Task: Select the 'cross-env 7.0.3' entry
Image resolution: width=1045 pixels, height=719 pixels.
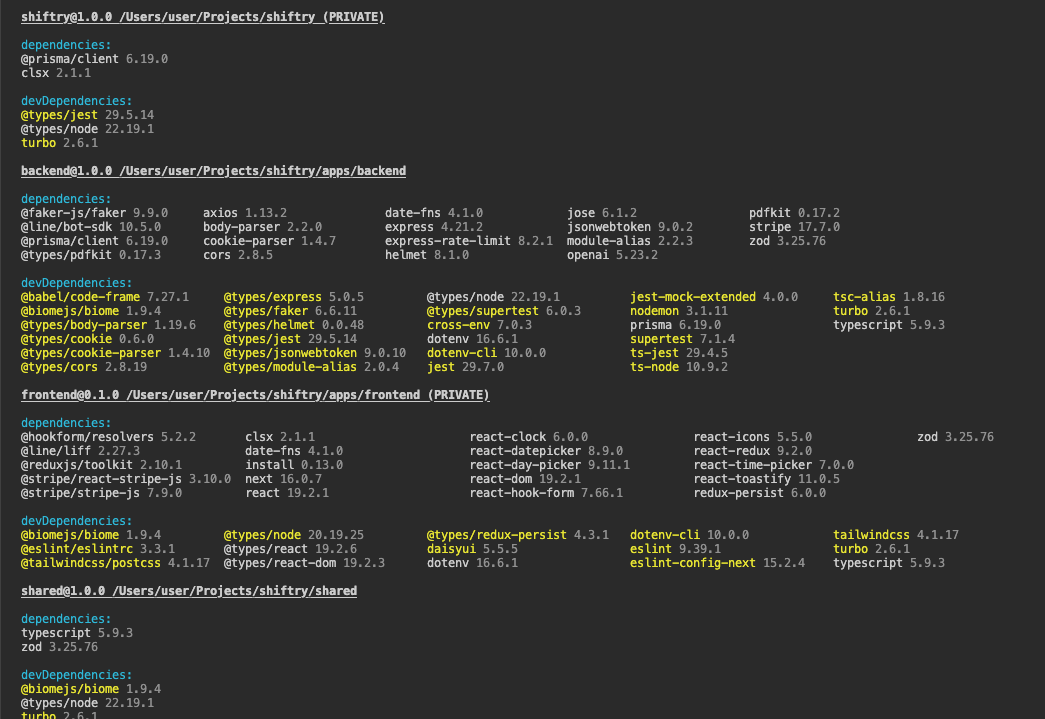Action: [x=479, y=325]
